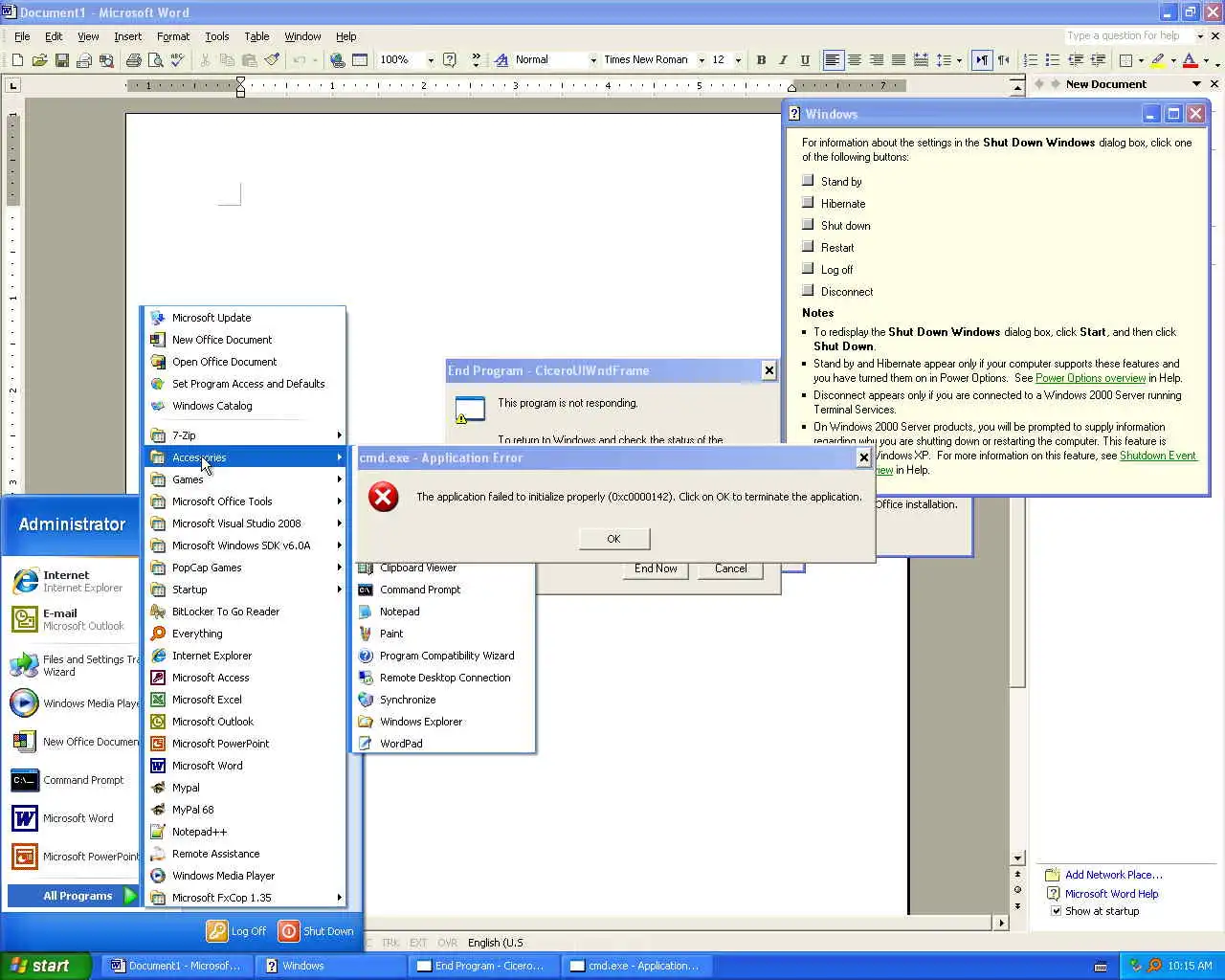Save the document with floppy icon
1225x980 pixels.
tap(61, 60)
